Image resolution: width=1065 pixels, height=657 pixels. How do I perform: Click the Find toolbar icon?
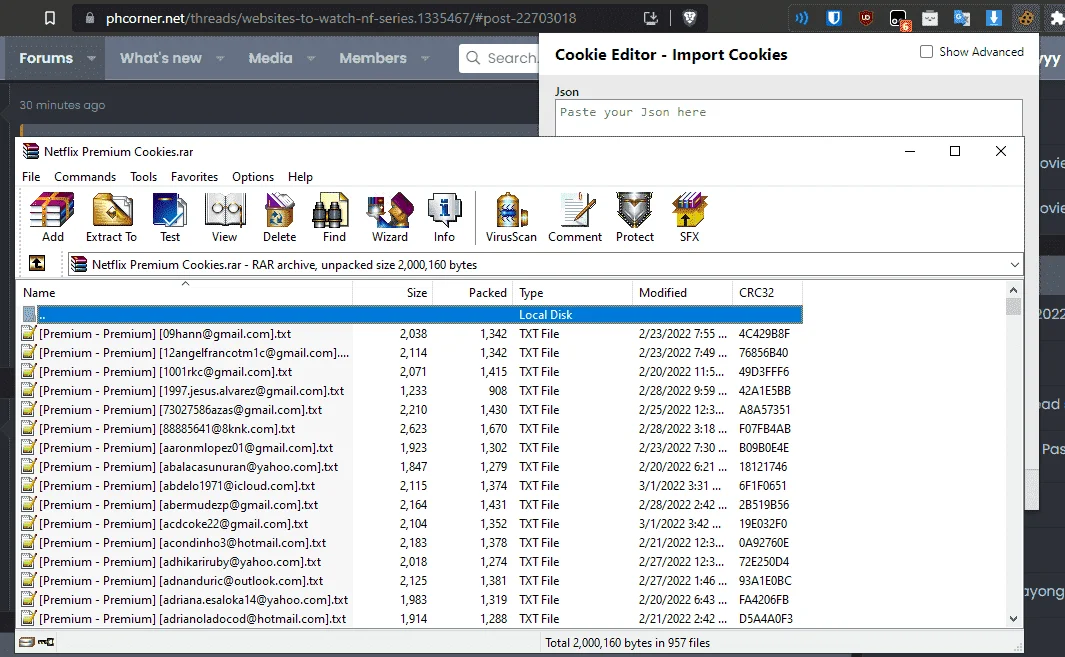[333, 217]
